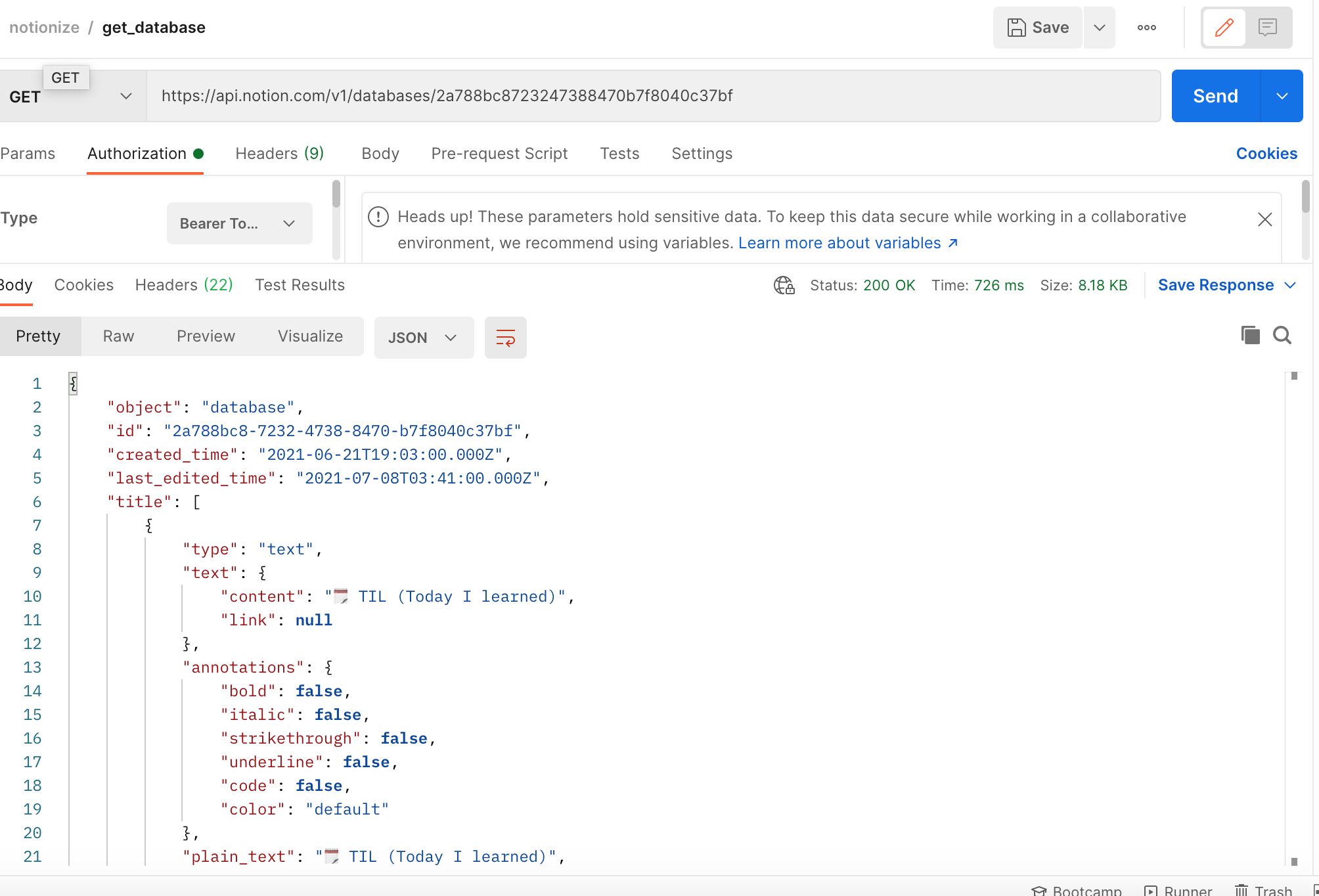Click the blue Send button
1319x896 pixels.
(x=1215, y=96)
